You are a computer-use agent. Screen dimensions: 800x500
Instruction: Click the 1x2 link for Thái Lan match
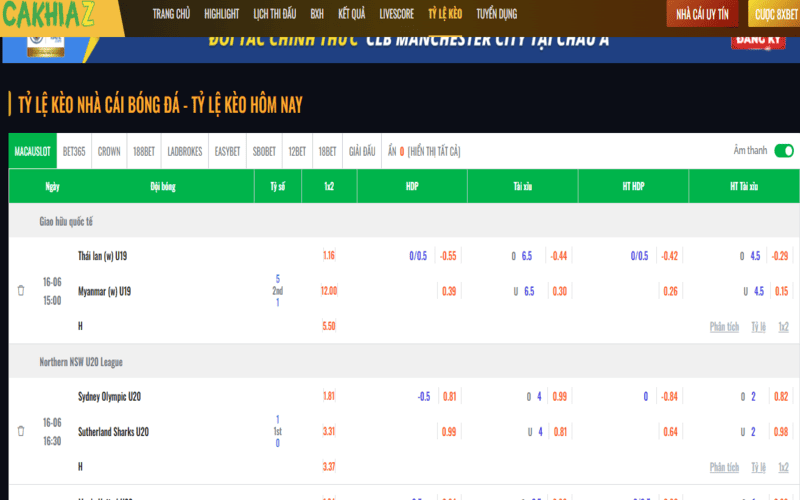[x=784, y=326]
